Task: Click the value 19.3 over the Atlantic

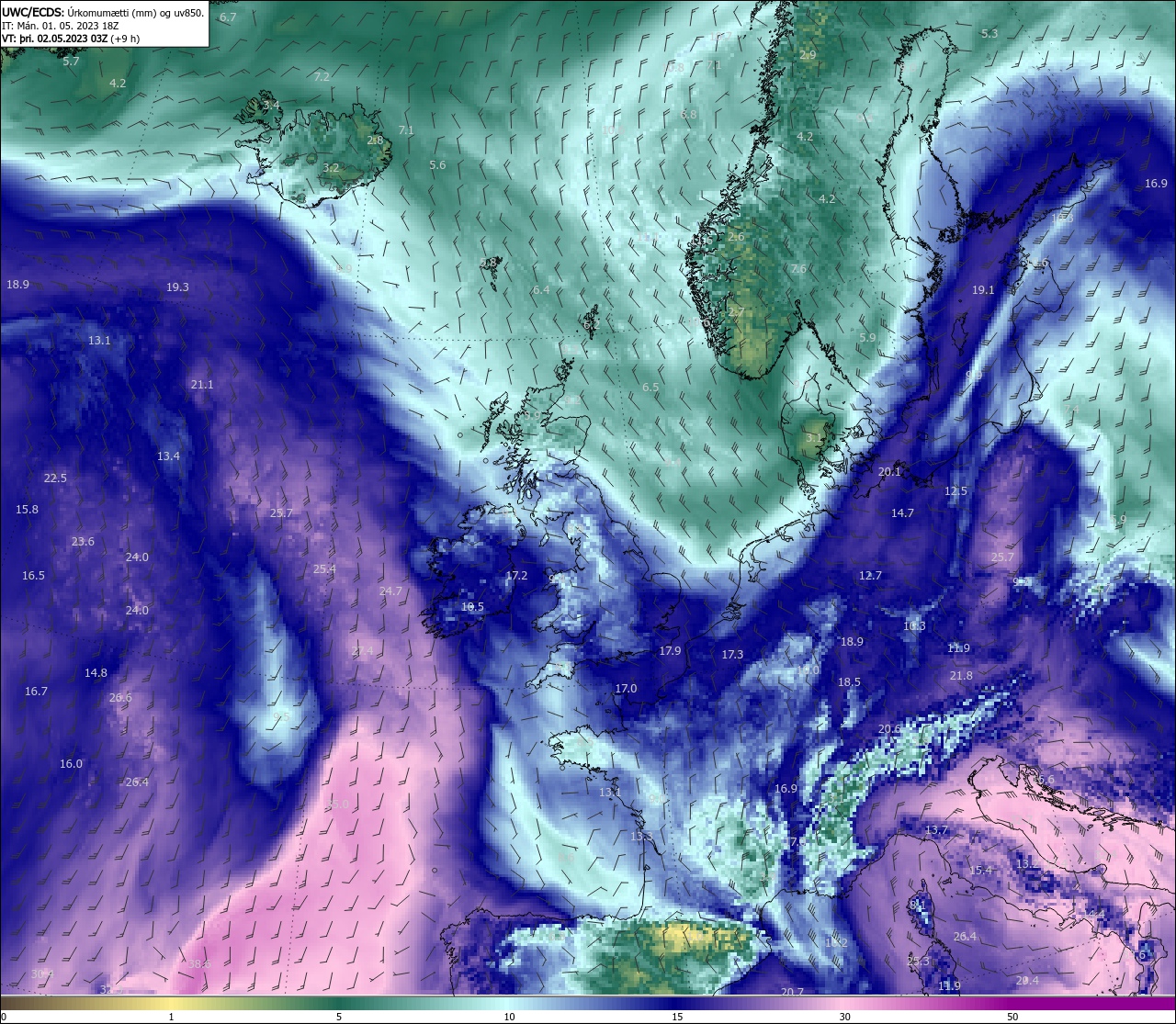Action: [x=177, y=287]
